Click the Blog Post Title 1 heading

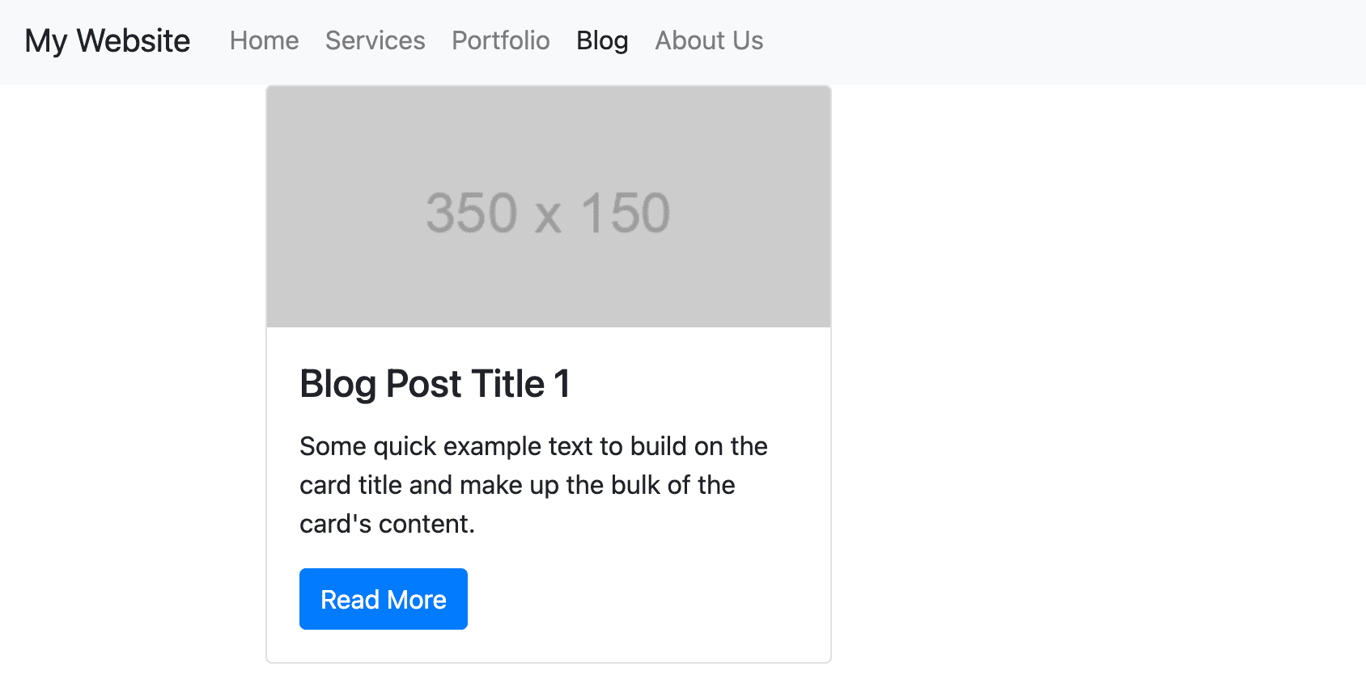point(434,383)
